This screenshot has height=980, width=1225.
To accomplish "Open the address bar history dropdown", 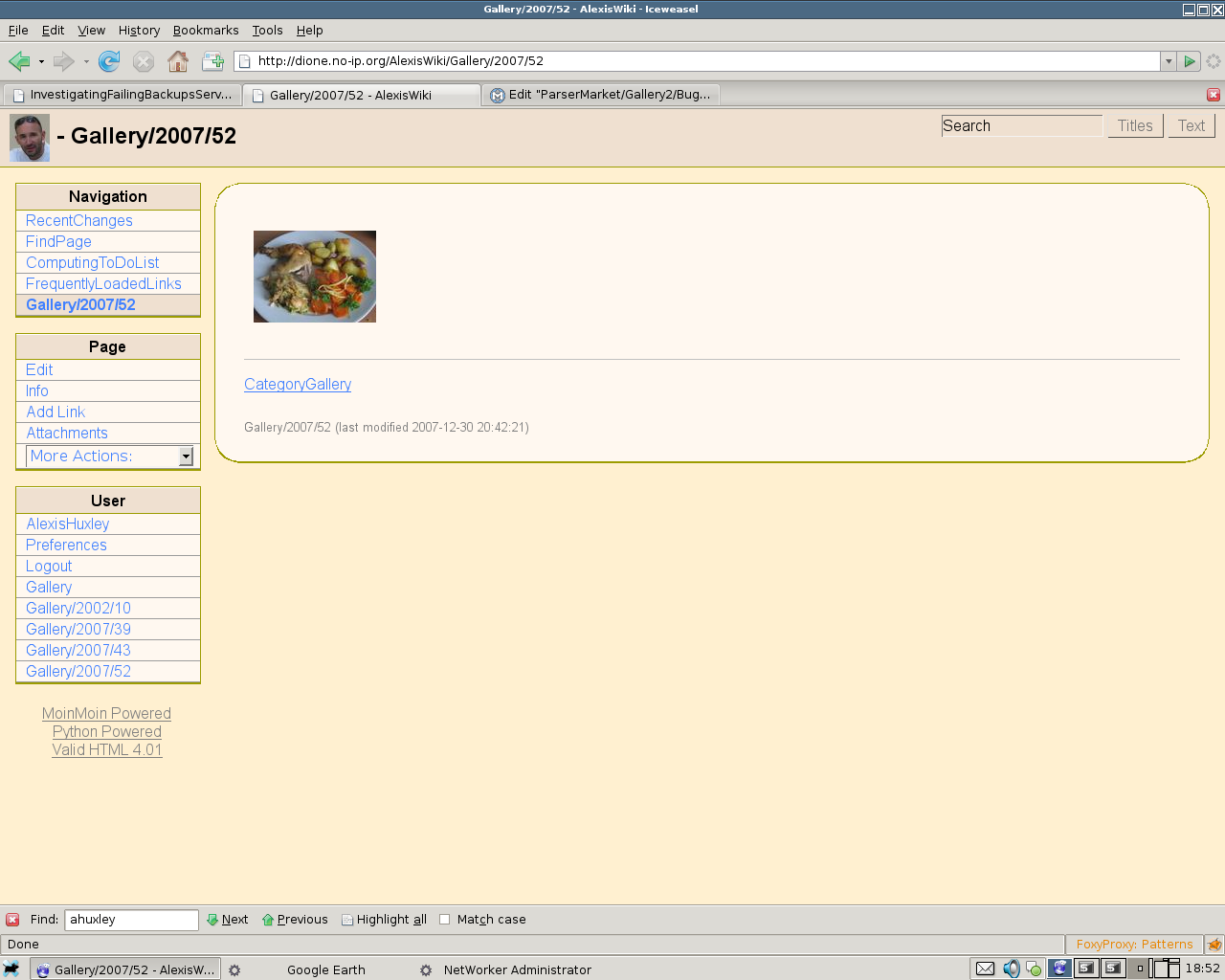I will pyautogui.click(x=1168, y=61).
